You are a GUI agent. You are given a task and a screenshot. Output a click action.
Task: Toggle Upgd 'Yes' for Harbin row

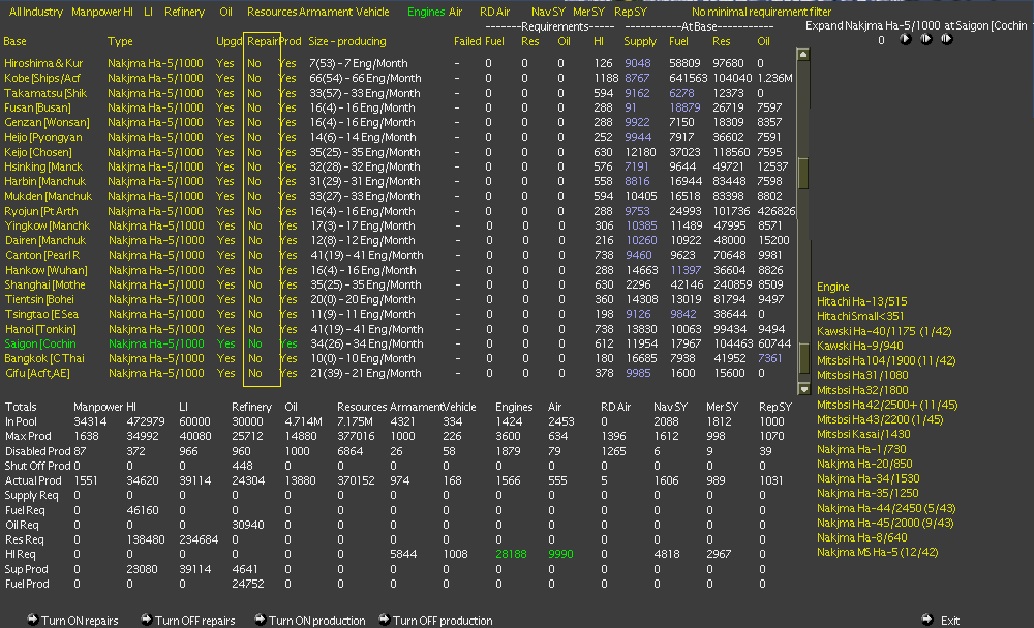[x=226, y=181]
